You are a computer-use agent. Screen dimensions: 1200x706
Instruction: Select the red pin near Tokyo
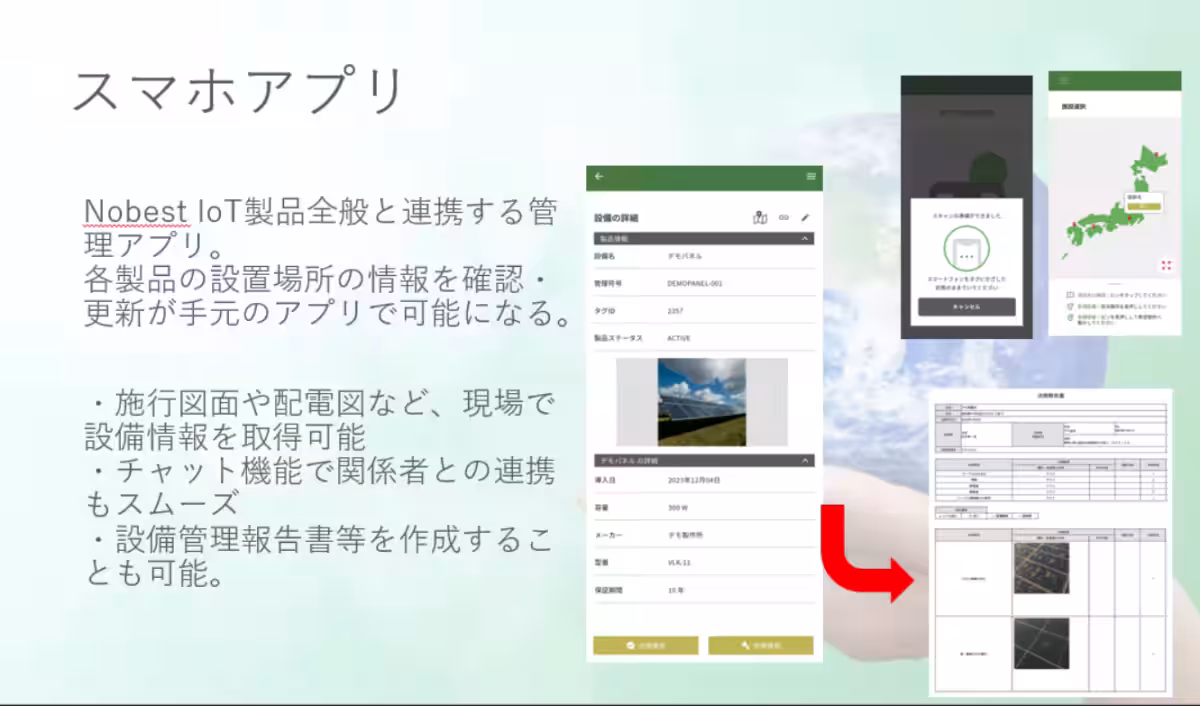click(1131, 219)
